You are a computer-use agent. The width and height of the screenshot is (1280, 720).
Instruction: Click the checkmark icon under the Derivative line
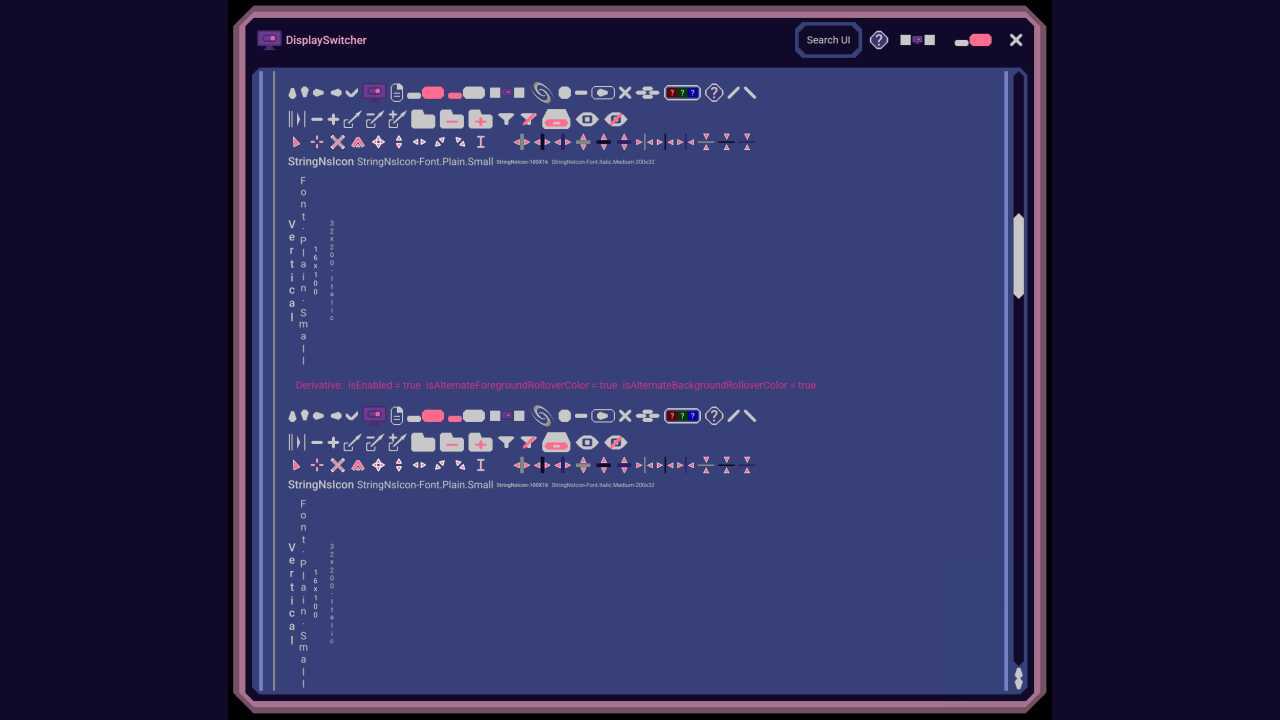pos(352,416)
